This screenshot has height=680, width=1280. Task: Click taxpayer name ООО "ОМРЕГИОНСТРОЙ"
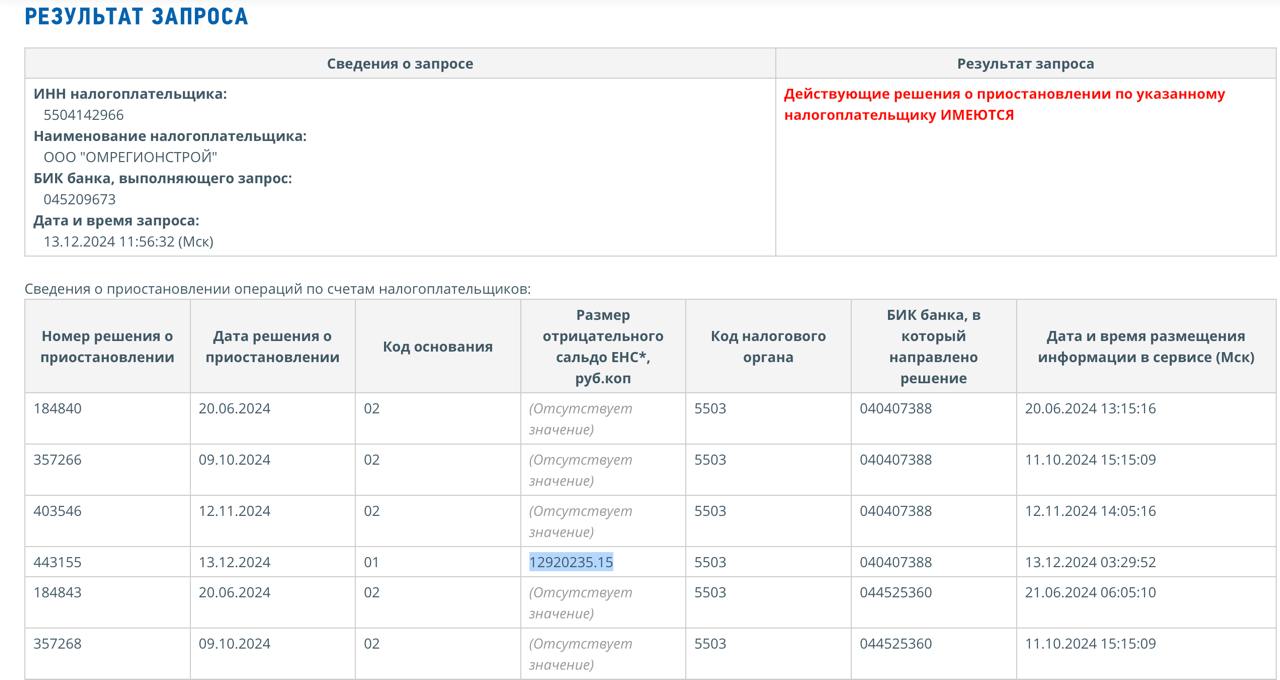130,157
